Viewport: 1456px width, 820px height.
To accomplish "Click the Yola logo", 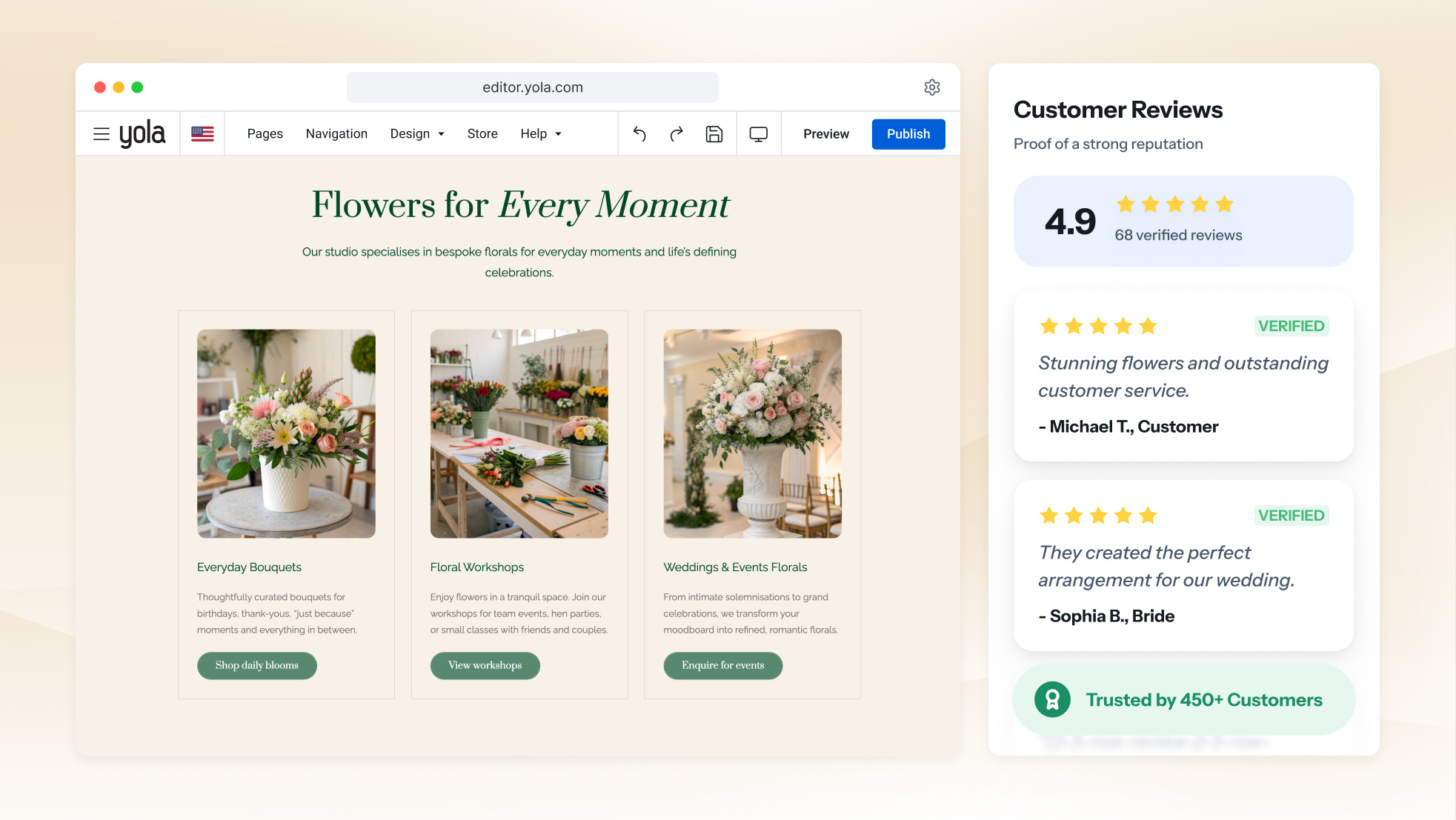I will point(142,134).
